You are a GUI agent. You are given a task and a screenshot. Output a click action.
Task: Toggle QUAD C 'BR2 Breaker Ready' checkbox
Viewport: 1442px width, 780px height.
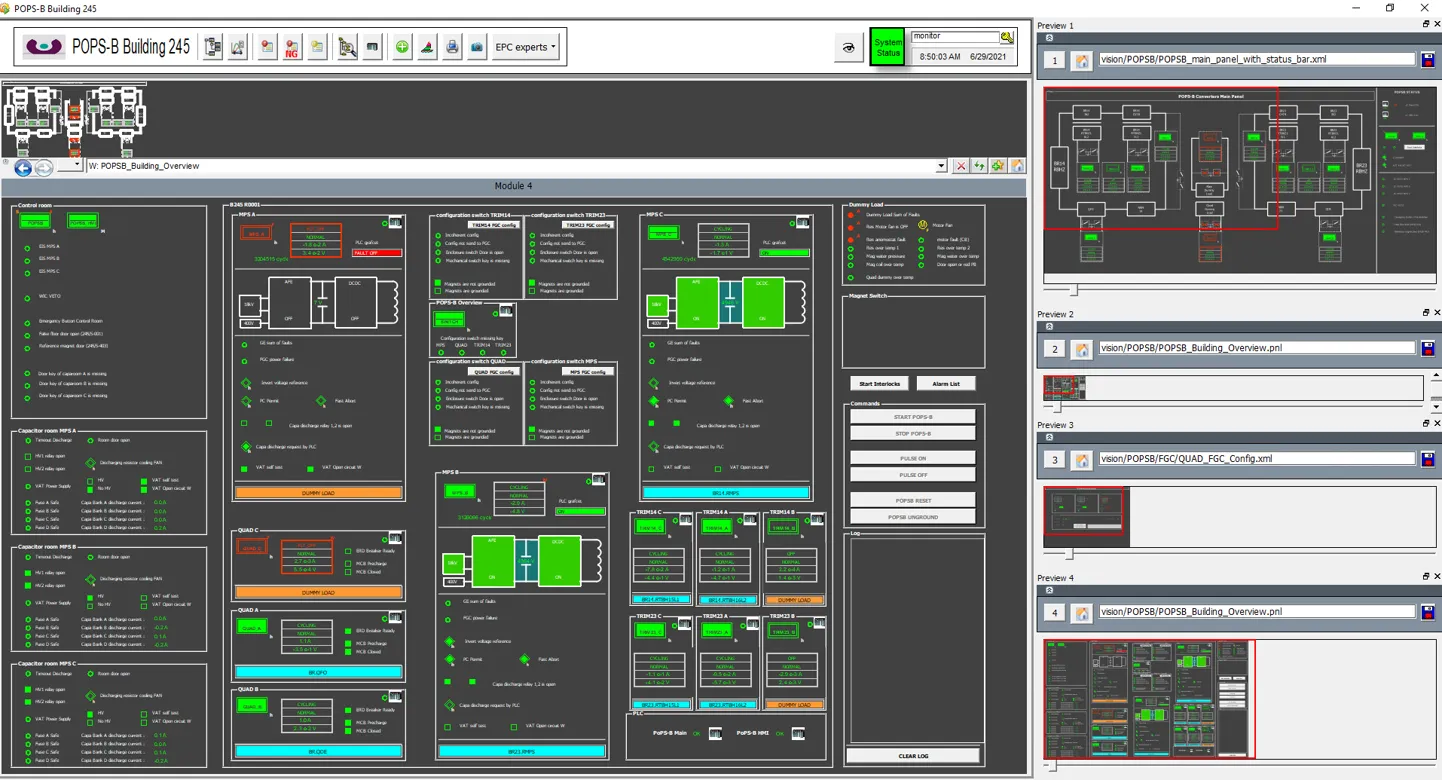pyautogui.click(x=347, y=551)
